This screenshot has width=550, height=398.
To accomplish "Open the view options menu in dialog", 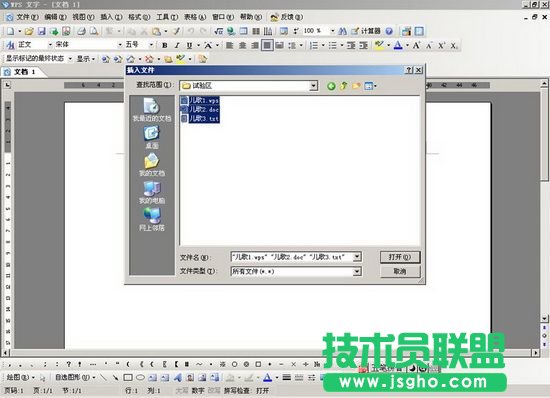I will (x=370, y=86).
